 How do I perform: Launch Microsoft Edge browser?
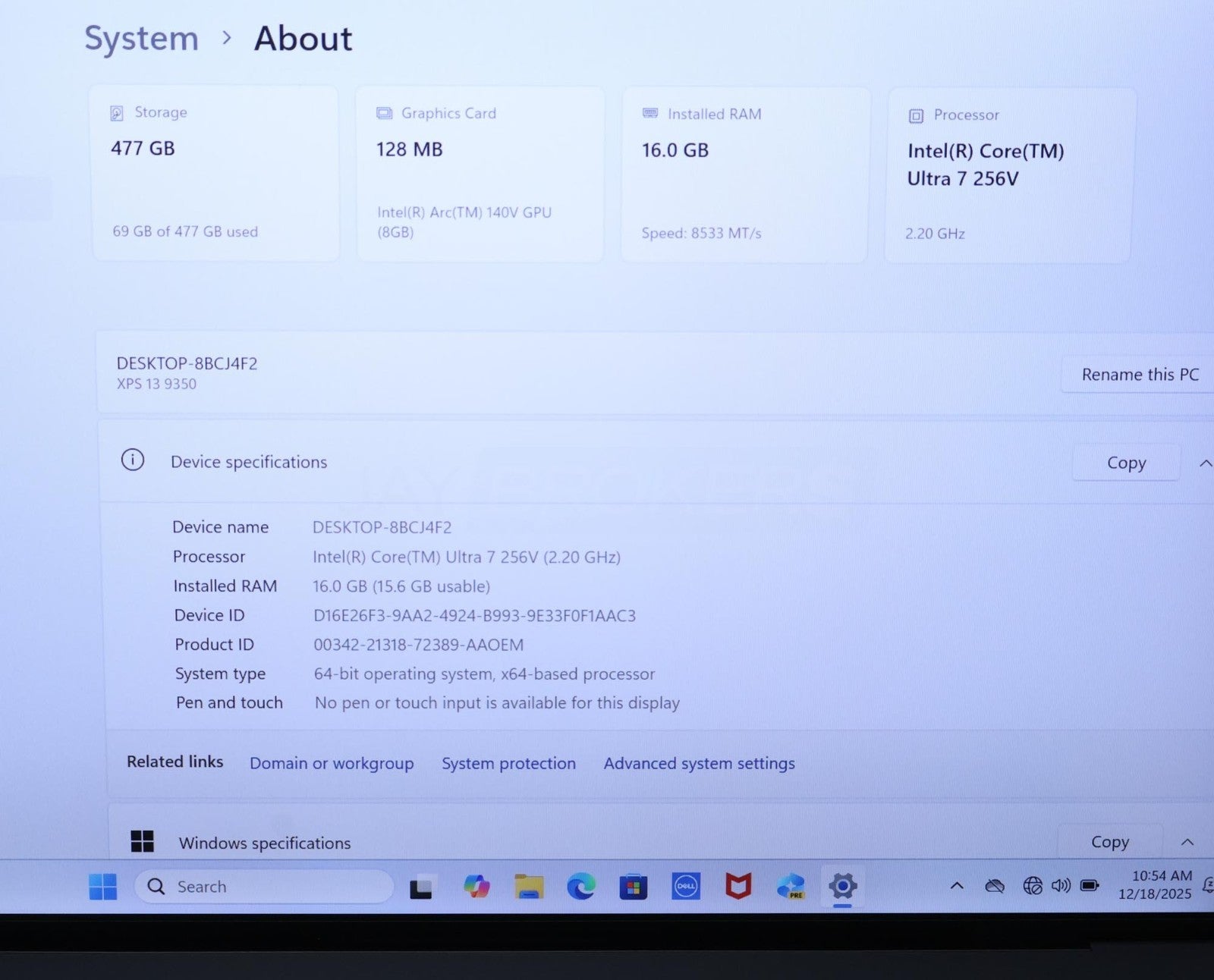pos(581,886)
